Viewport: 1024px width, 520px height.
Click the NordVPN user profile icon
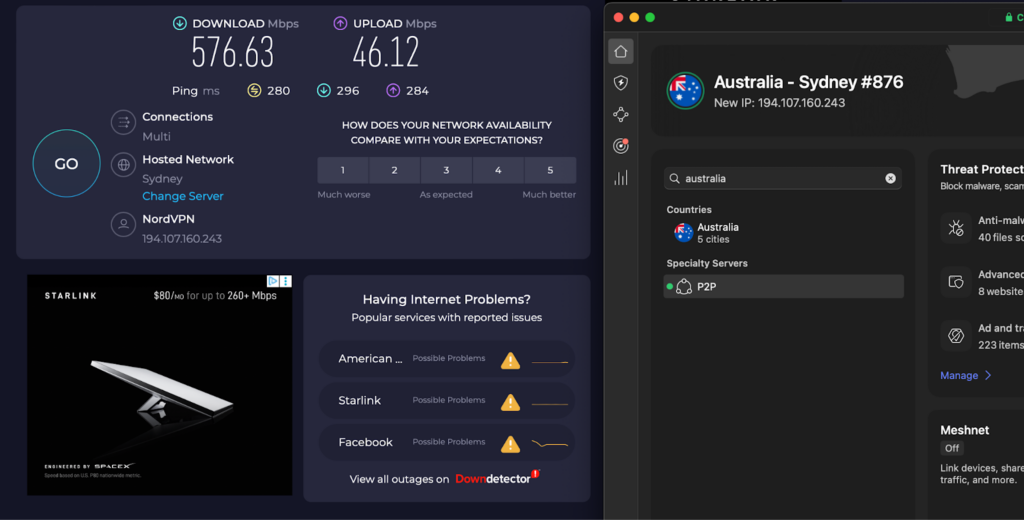click(123, 224)
